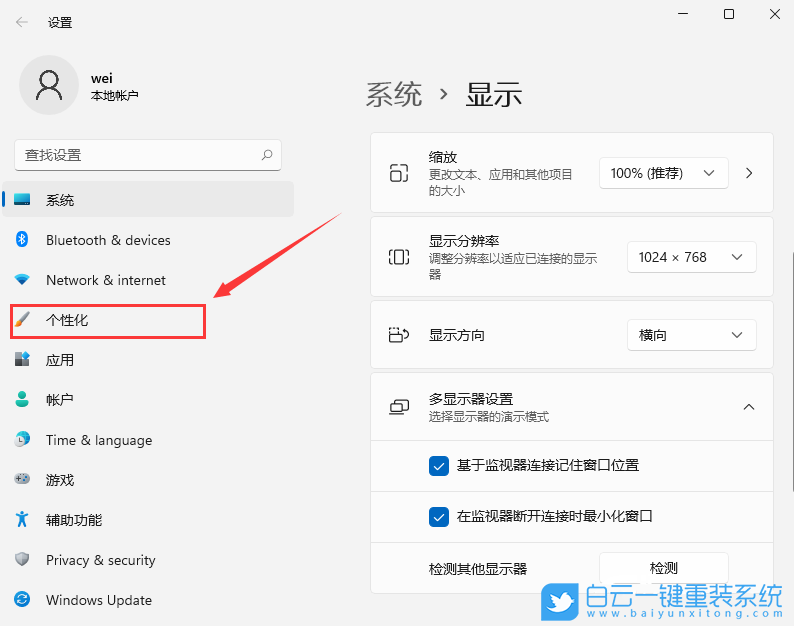
Task: Open Privacy & security settings
Action: point(148,560)
